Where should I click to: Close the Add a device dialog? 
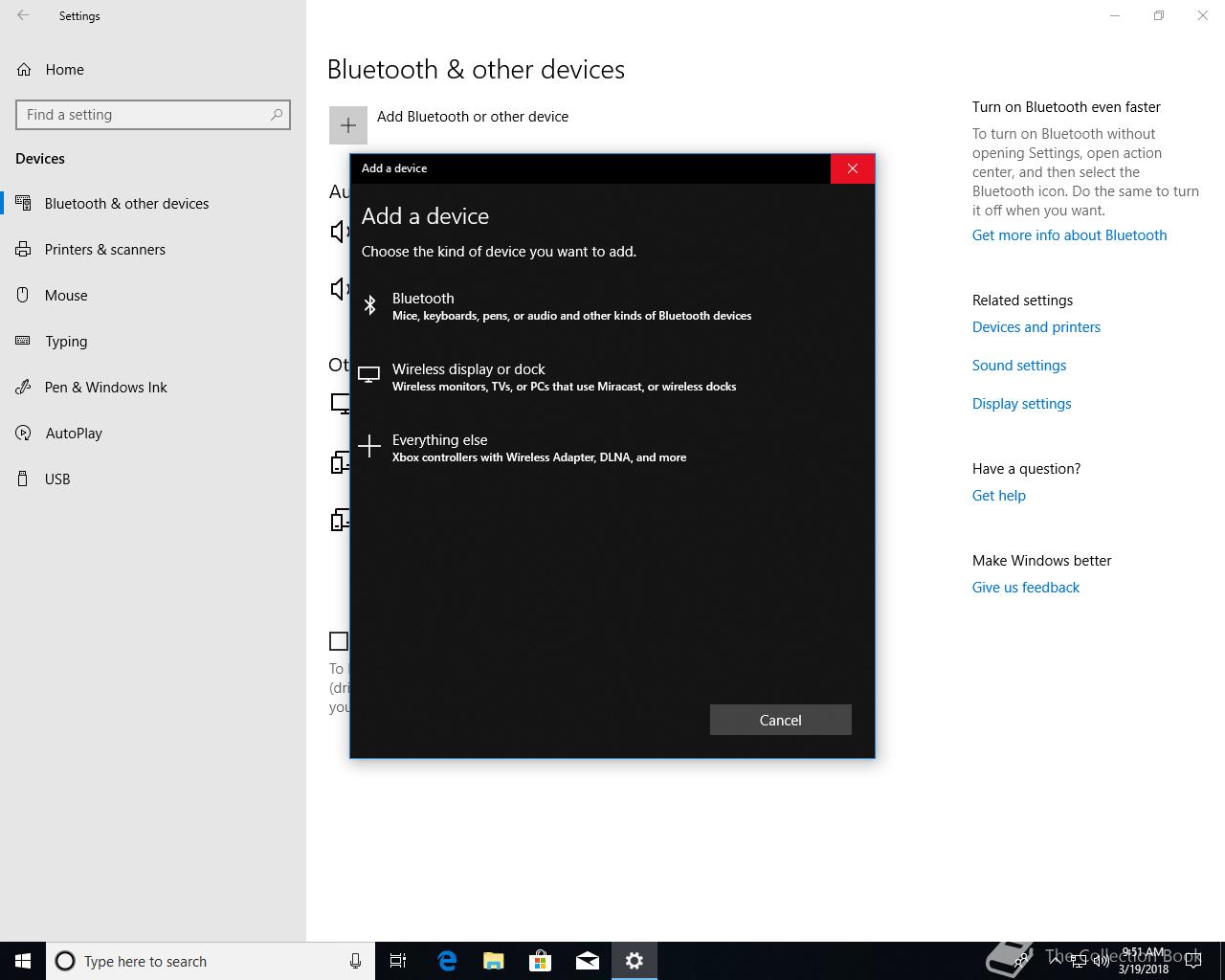point(852,168)
